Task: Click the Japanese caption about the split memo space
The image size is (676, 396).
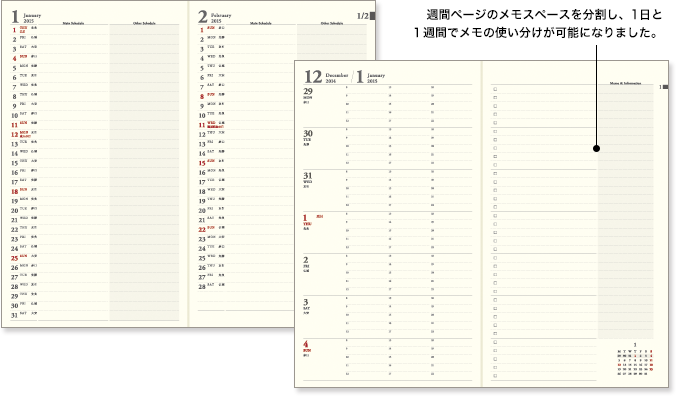Action: [538, 24]
